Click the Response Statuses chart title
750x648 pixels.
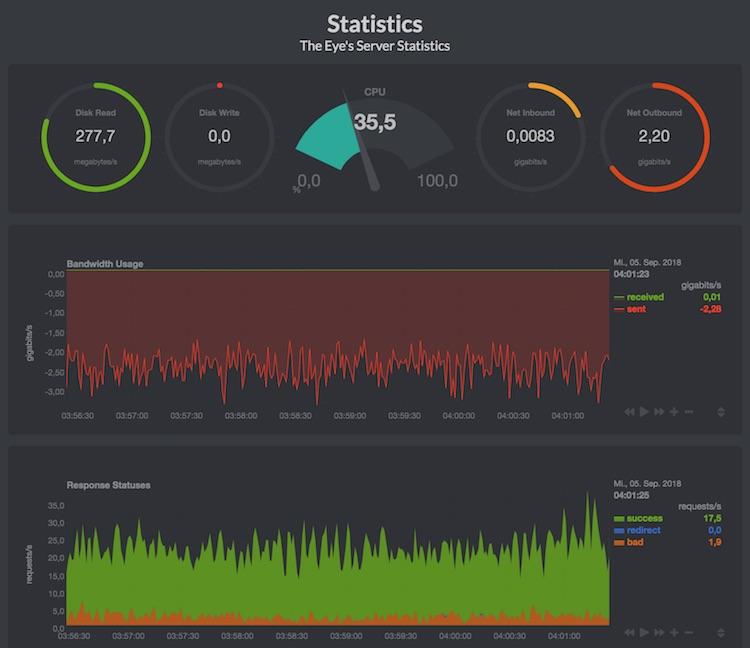click(109, 485)
